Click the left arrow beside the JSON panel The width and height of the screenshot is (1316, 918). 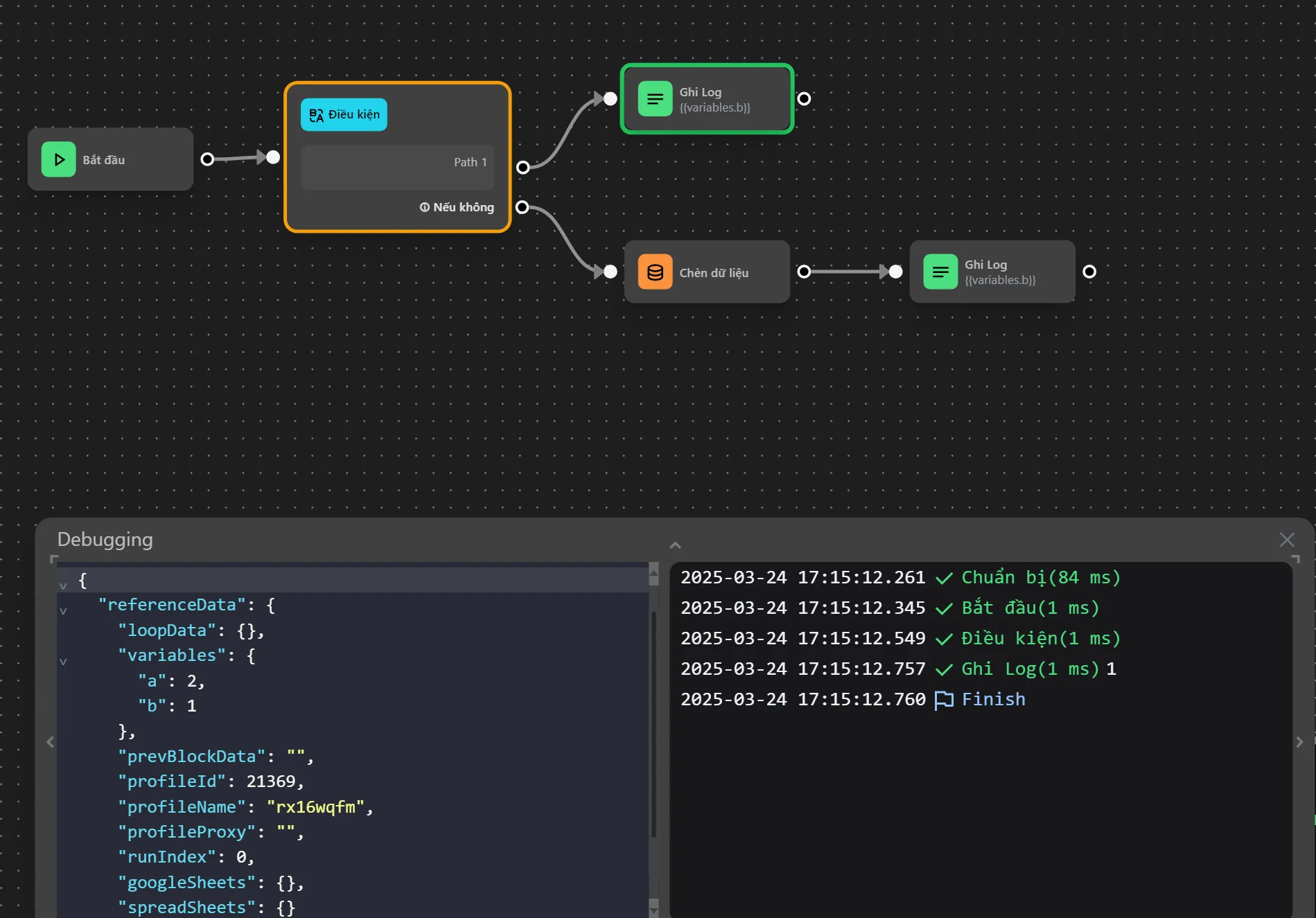pyautogui.click(x=50, y=741)
